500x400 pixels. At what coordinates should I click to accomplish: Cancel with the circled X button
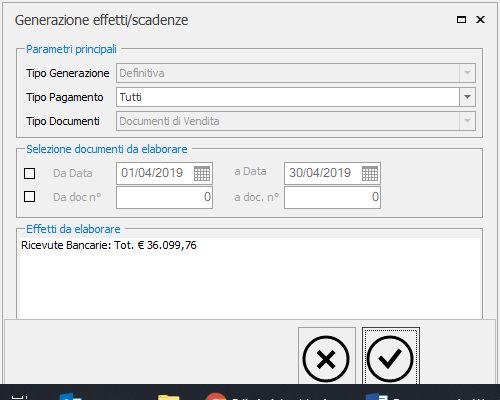[x=327, y=356]
